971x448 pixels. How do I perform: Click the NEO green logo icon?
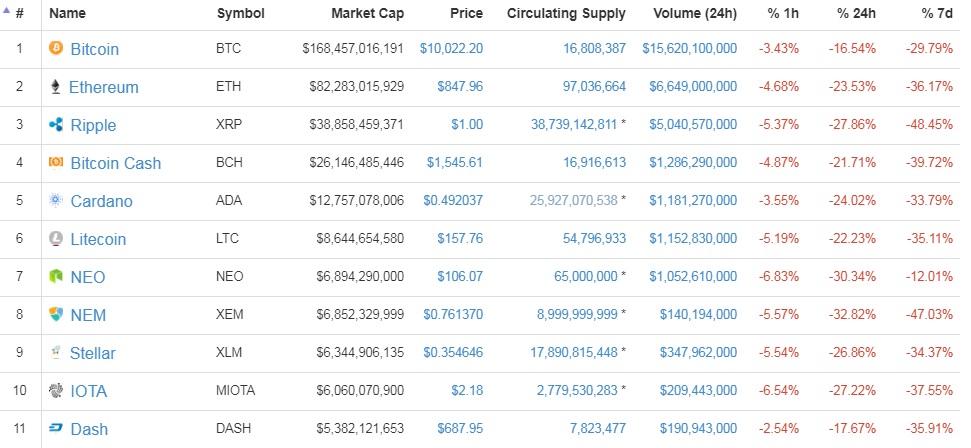click(56, 277)
